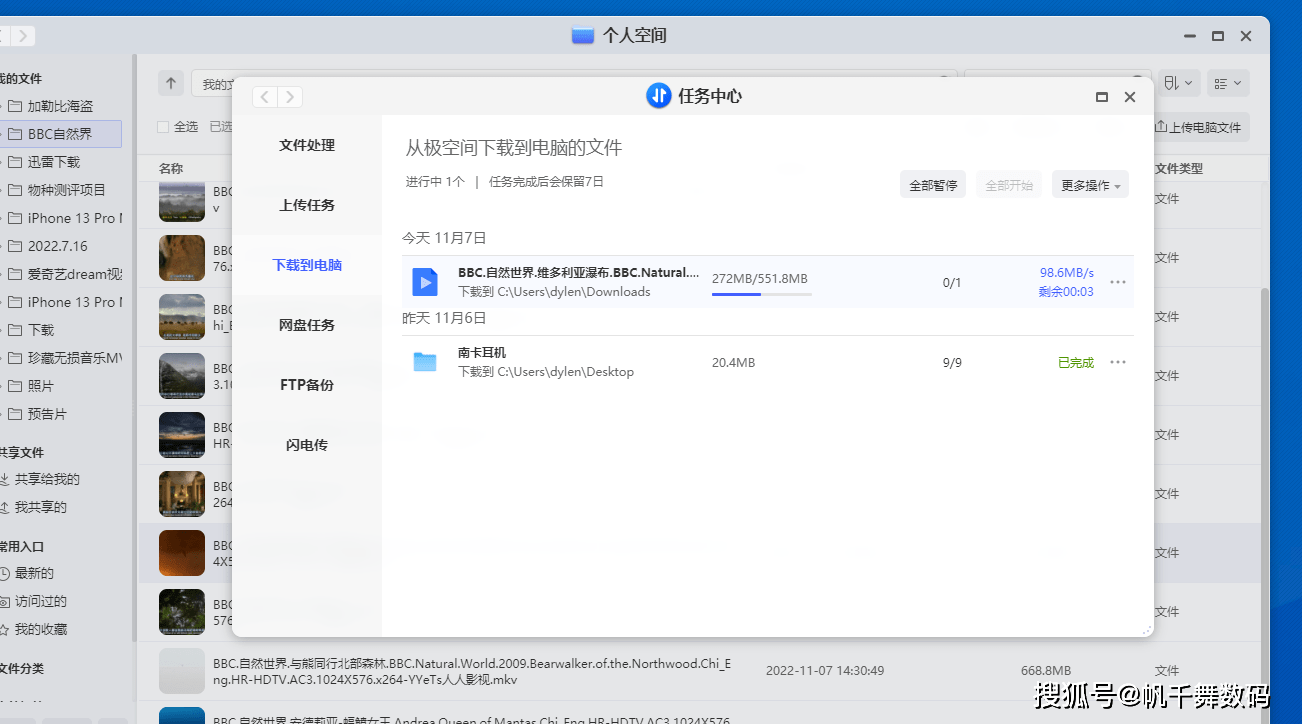Viewport: 1302px width, 724px height.
Task: Open the 更多操作 dropdown
Action: (1090, 185)
